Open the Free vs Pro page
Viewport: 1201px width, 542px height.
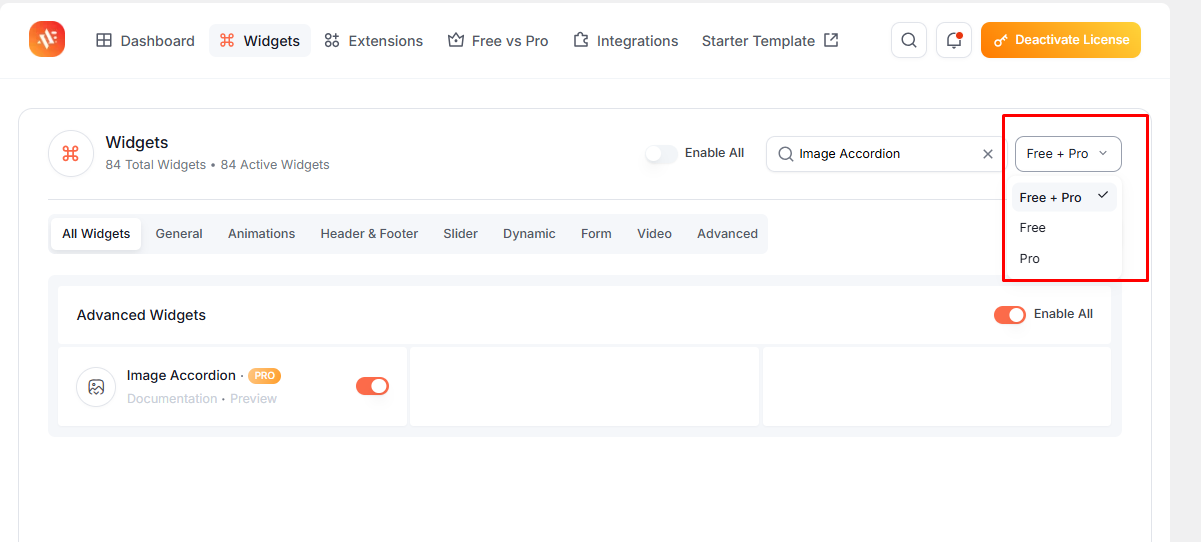498,41
